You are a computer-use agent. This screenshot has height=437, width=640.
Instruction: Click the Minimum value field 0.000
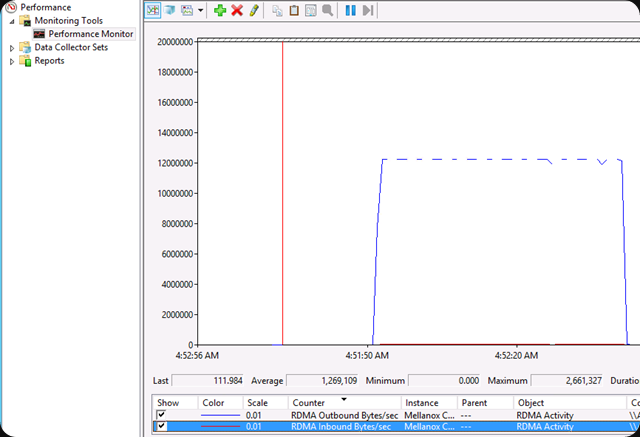point(444,381)
